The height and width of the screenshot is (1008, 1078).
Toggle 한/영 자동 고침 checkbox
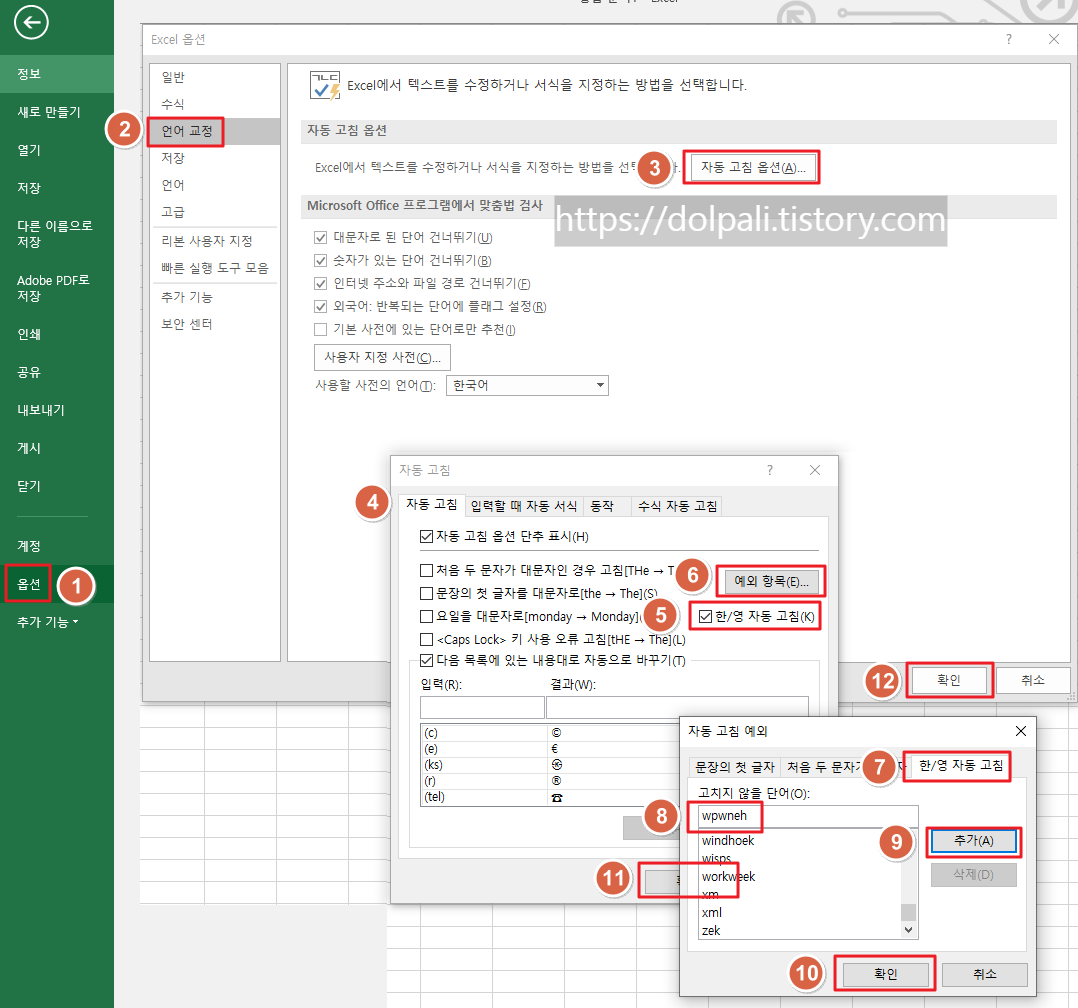(x=705, y=616)
